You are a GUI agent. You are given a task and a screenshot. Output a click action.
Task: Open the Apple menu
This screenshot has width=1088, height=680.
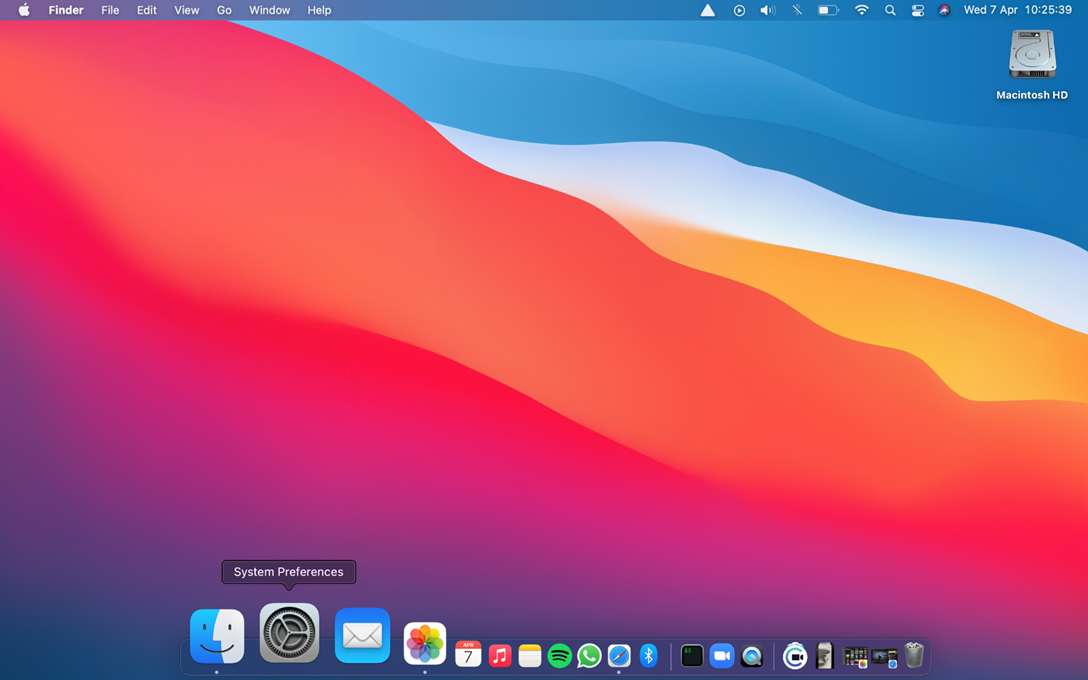click(x=24, y=10)
